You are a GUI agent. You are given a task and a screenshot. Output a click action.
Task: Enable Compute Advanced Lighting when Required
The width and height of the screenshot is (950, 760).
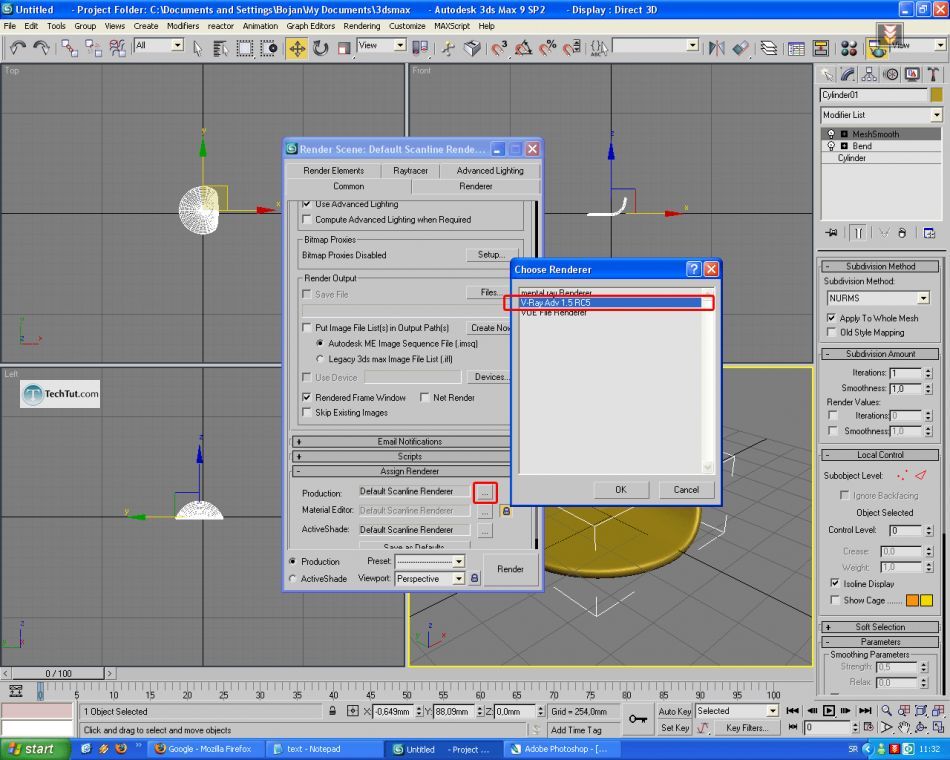click(307, 219)
